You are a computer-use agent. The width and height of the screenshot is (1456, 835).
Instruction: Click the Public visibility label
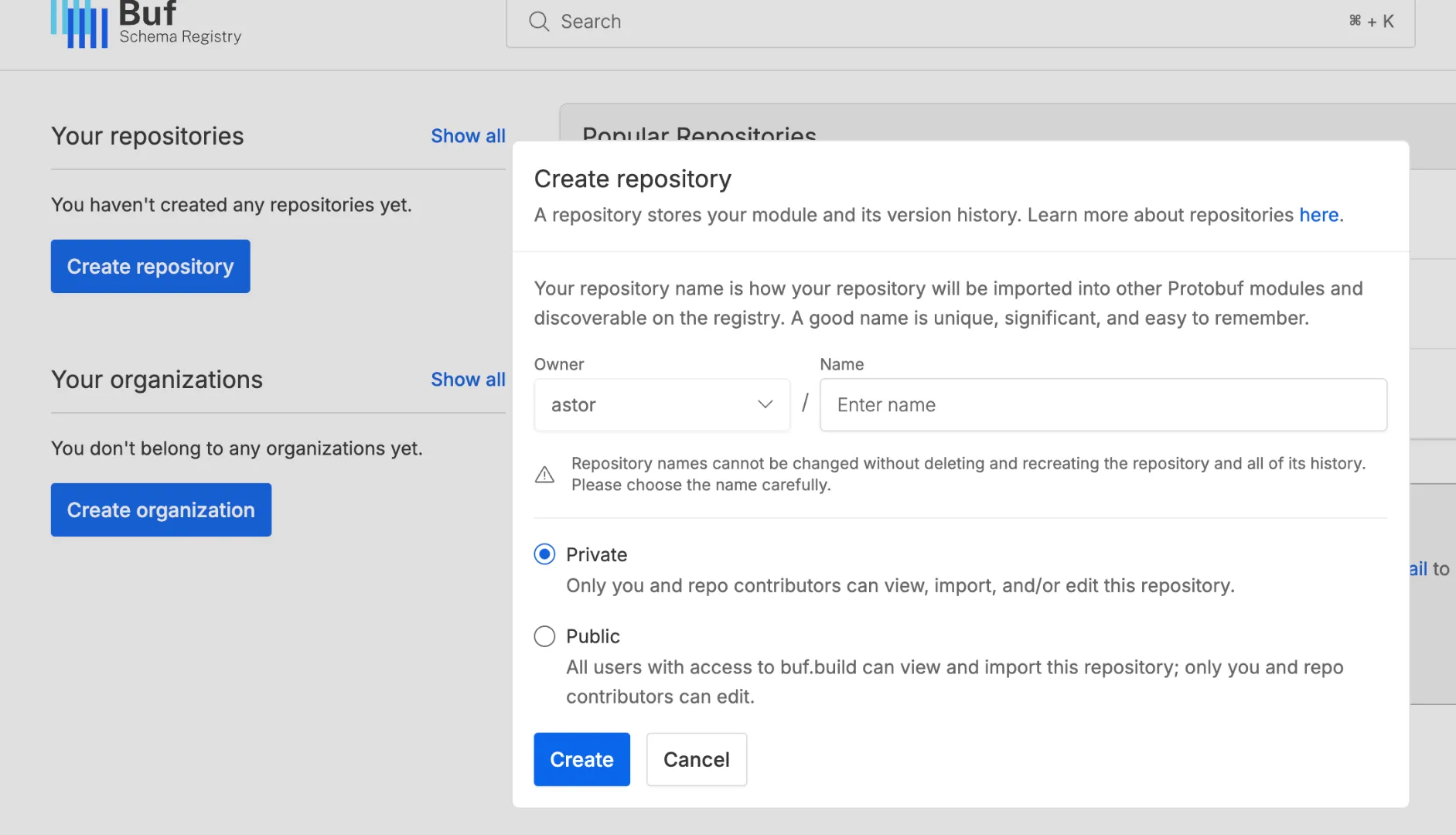593,636
